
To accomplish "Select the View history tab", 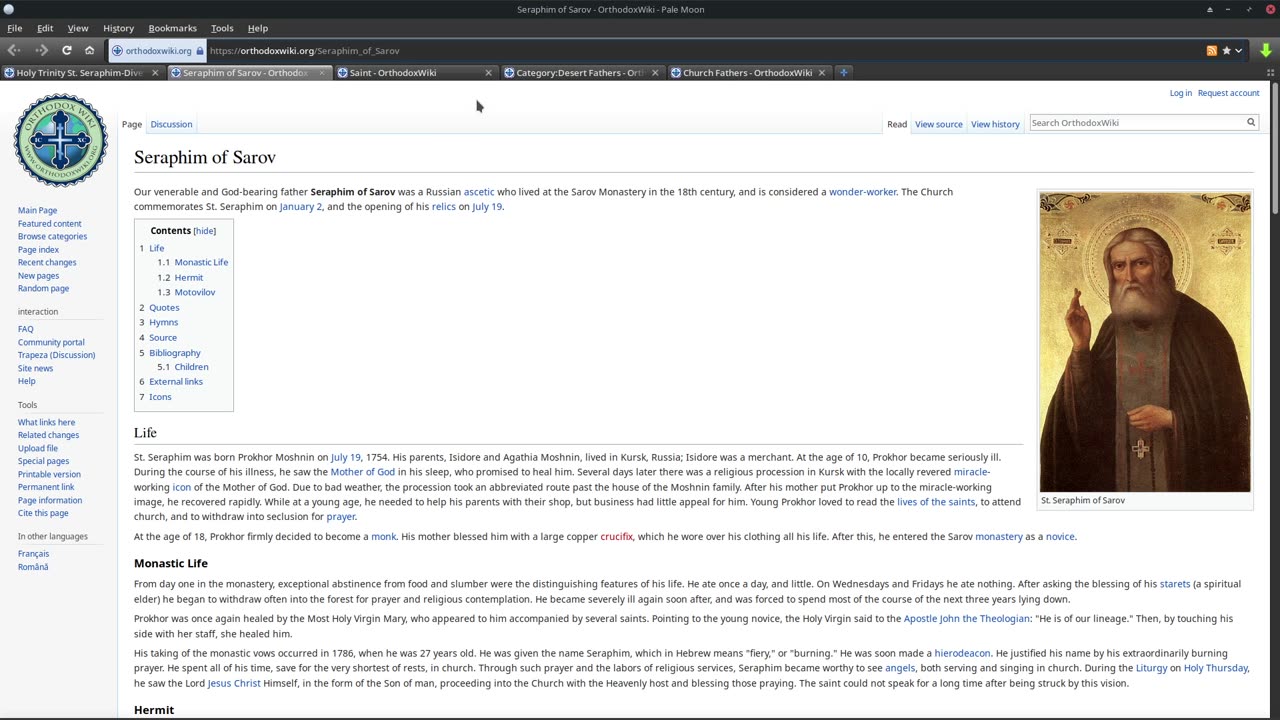I will click(995, 124).
